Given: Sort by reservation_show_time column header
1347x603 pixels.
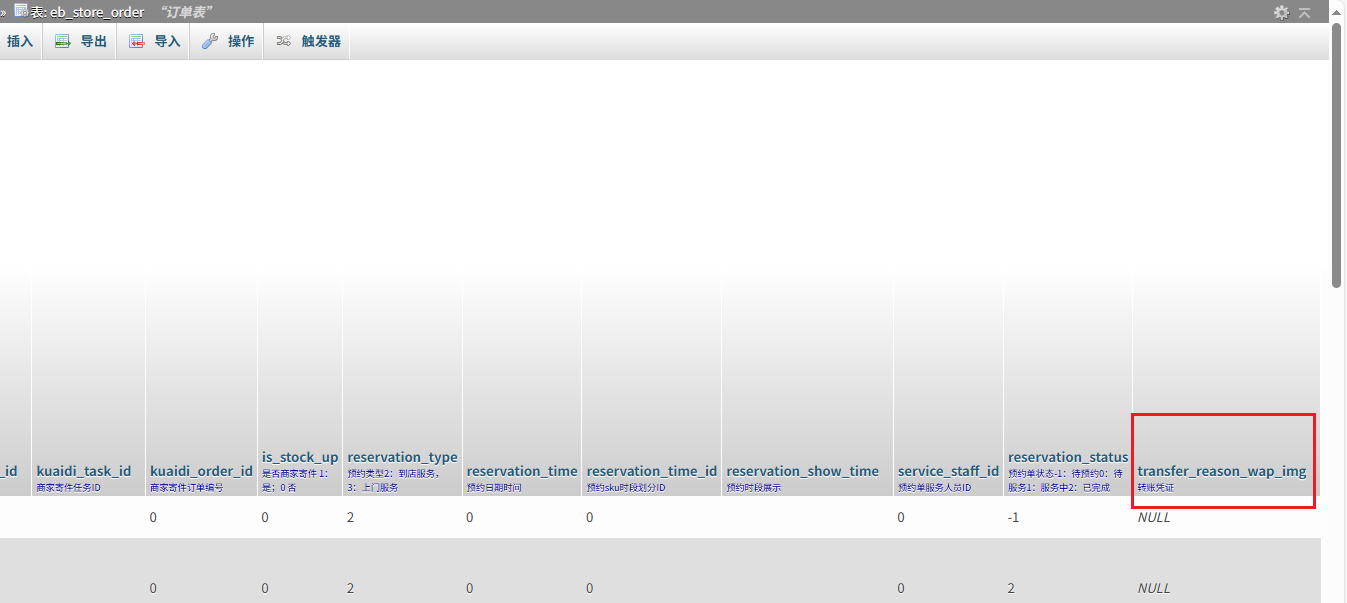Looking at the screenshot, I should coord(803,471).
